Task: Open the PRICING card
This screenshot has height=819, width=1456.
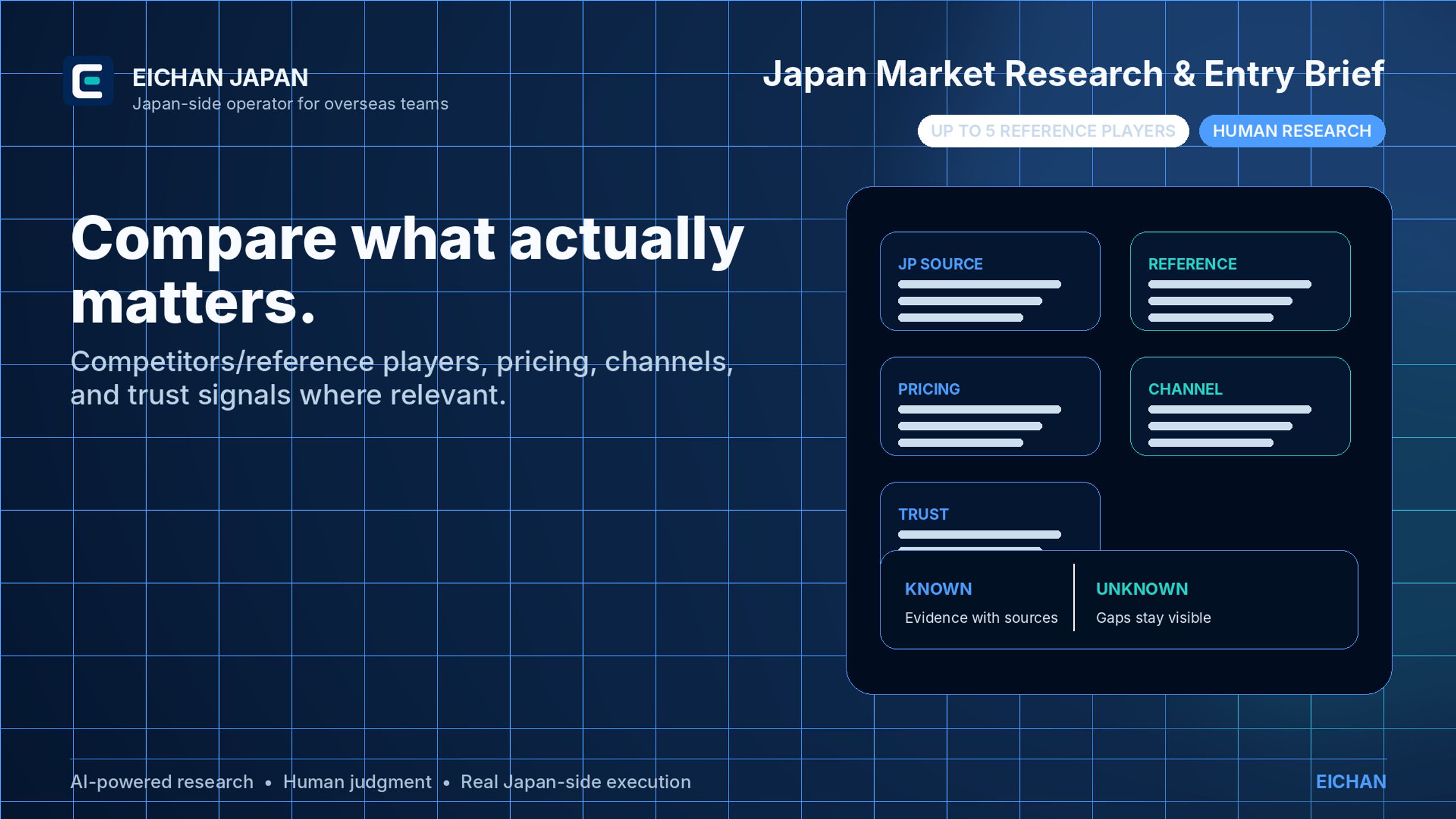Action: coord(990,406)
